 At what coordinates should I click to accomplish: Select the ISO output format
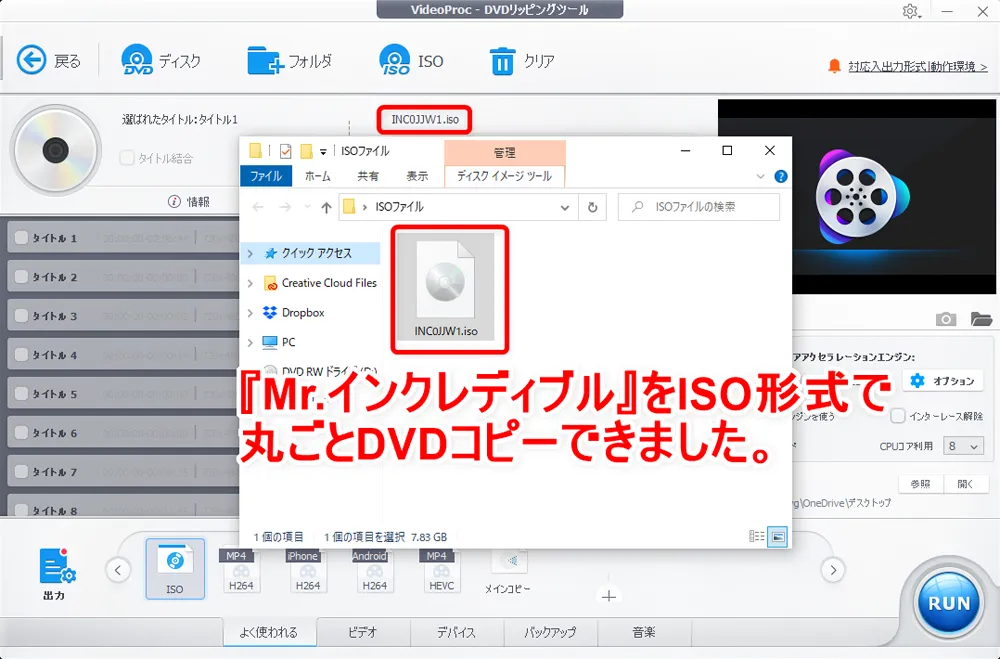pos(175,568)
